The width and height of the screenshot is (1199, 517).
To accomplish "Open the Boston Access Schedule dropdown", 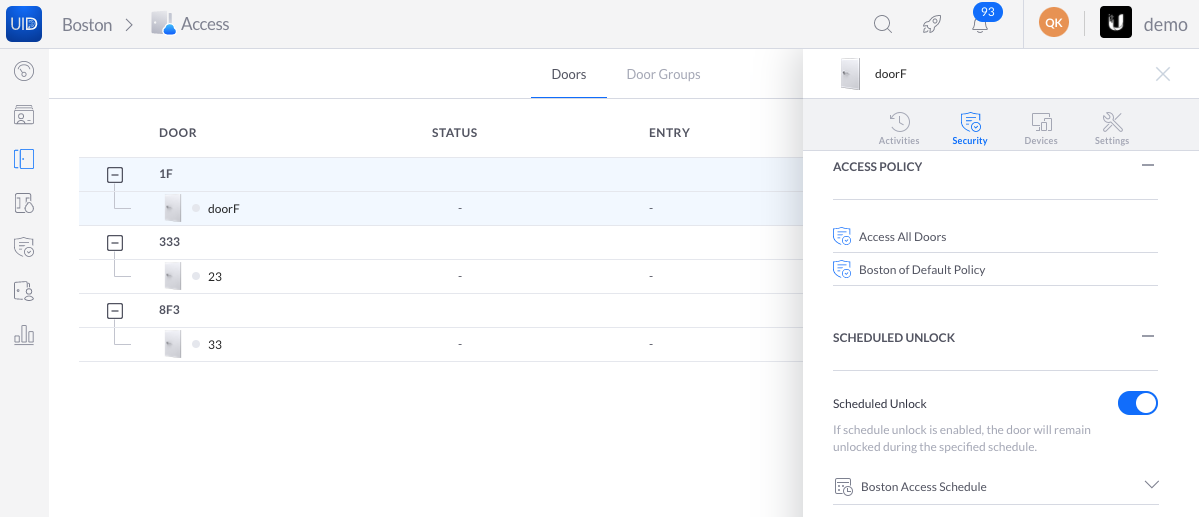I will pos(996,486).
